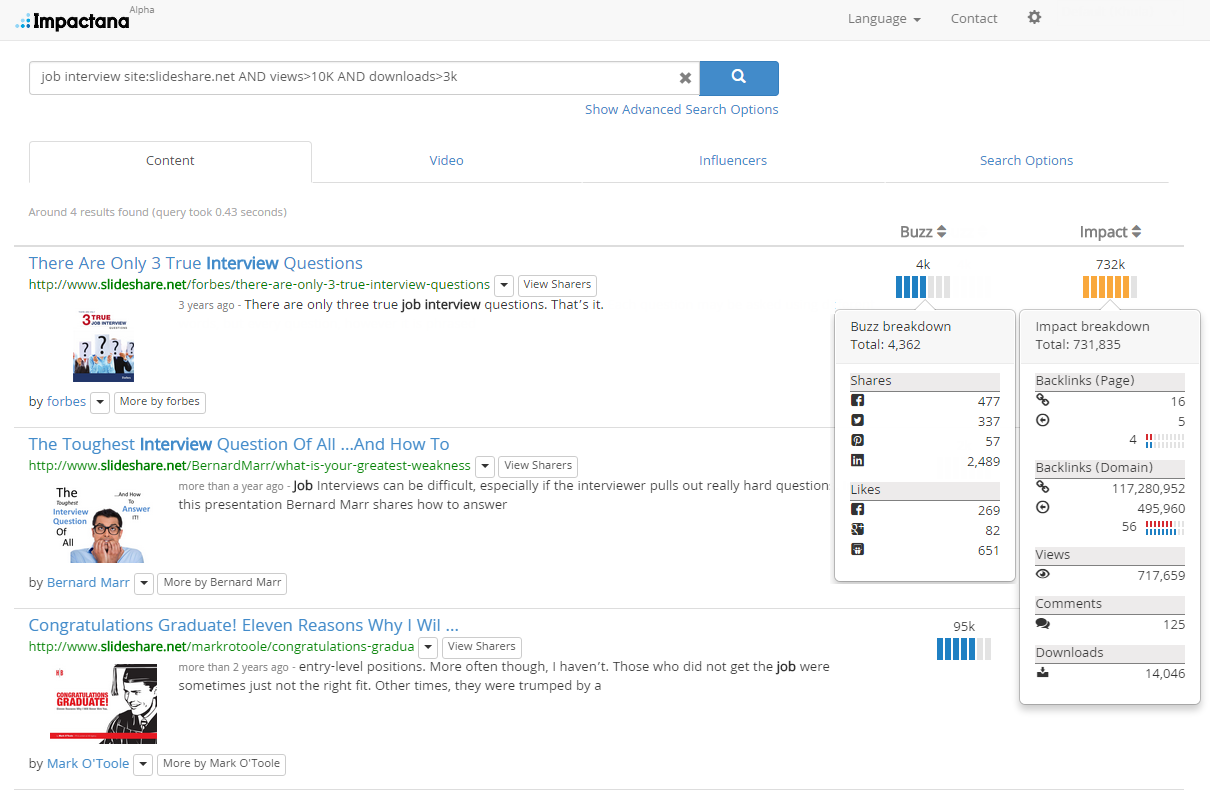Screen dimensions: 1210x795
Task: Click the page backlinks chain icon beside 16
Action: (x=1043, y=401)
